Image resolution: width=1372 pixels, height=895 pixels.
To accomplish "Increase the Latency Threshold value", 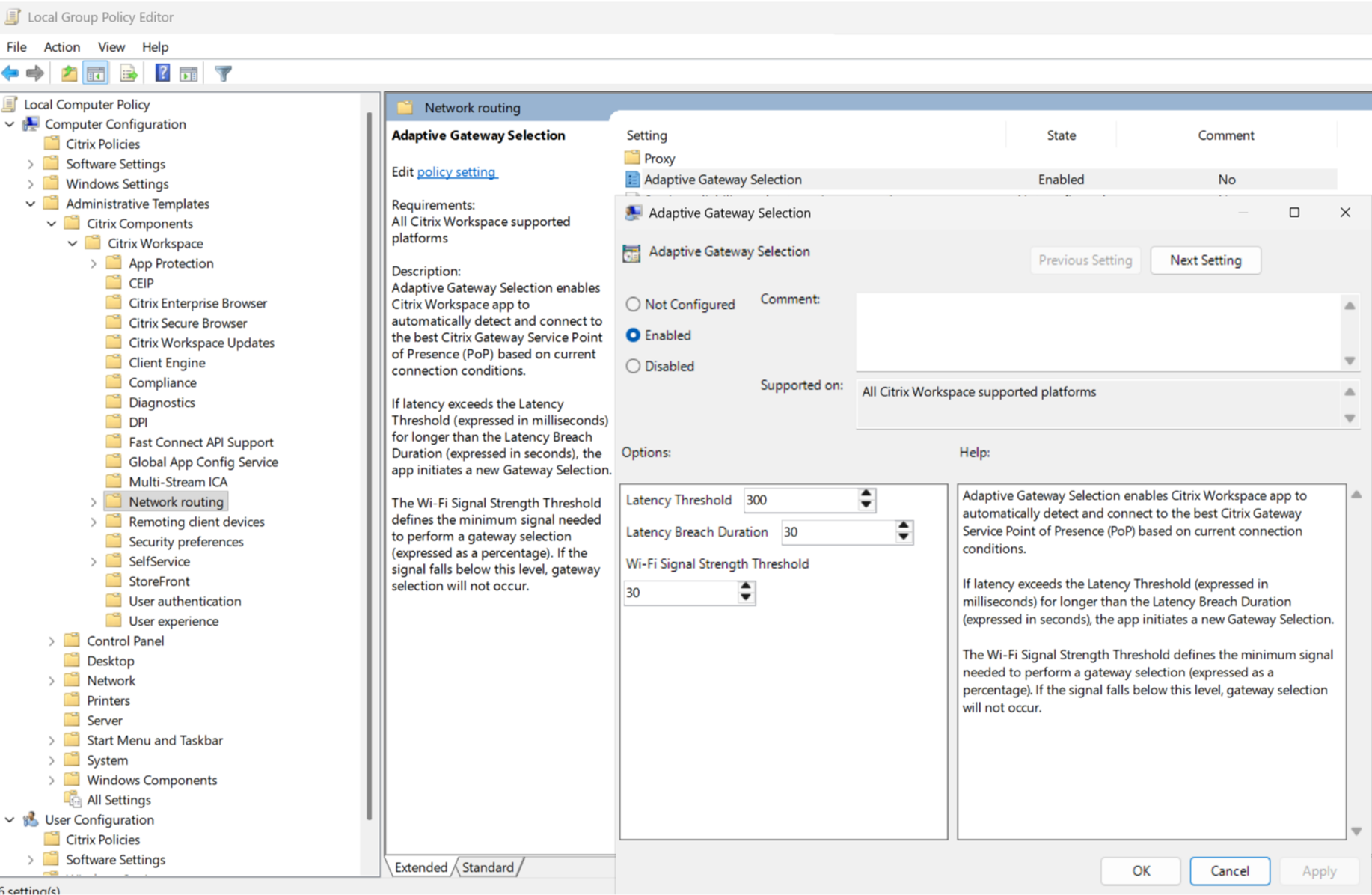I will point(866,494).
